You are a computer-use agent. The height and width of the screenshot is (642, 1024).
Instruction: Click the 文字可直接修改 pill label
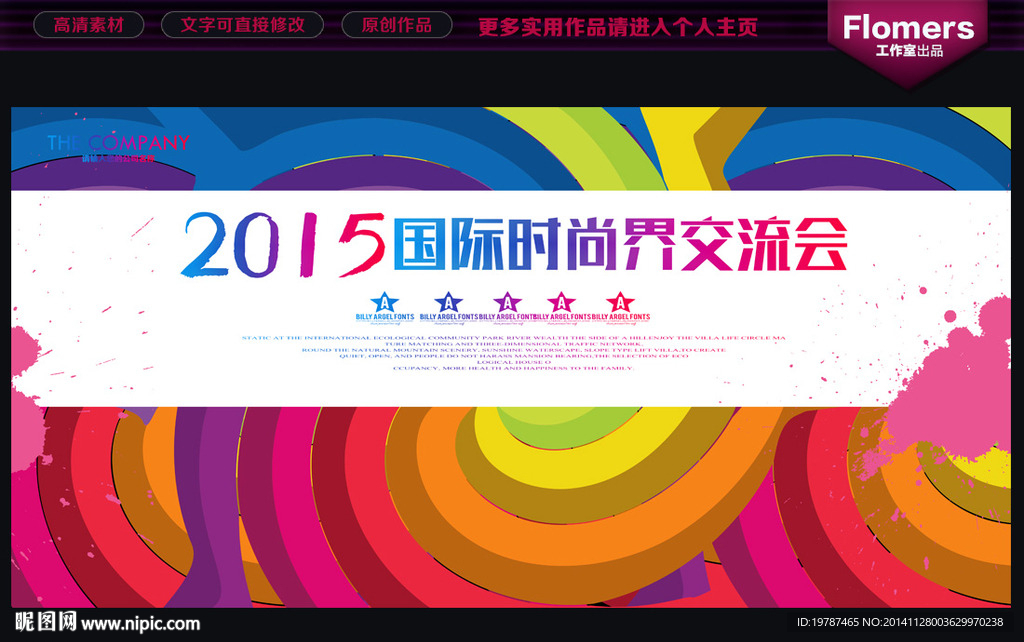[x=242, y=25]
